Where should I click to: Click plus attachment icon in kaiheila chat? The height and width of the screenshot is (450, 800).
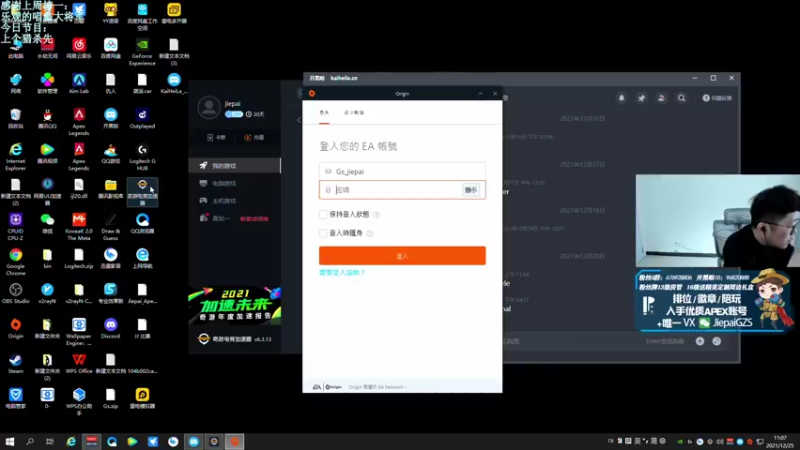[x=699, y=341]
